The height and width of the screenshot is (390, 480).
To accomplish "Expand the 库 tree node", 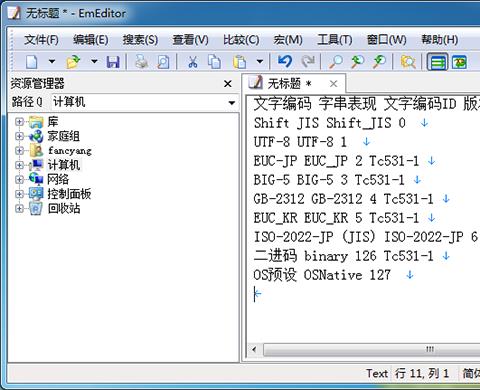I will (x=19, y=122).
